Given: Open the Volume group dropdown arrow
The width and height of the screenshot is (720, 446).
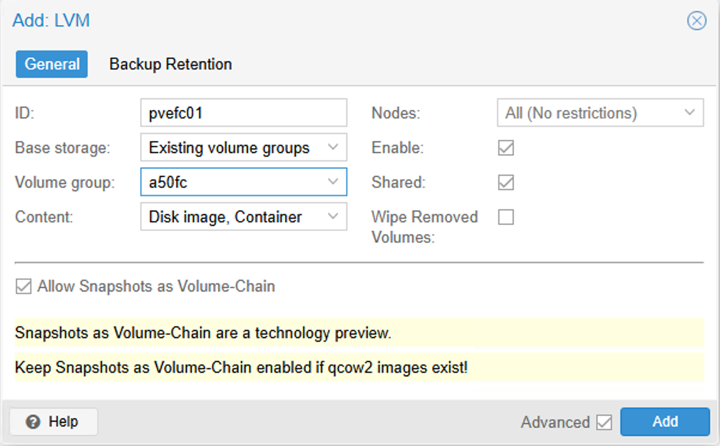Looking at the screenshot, I should tap(333, 182).
